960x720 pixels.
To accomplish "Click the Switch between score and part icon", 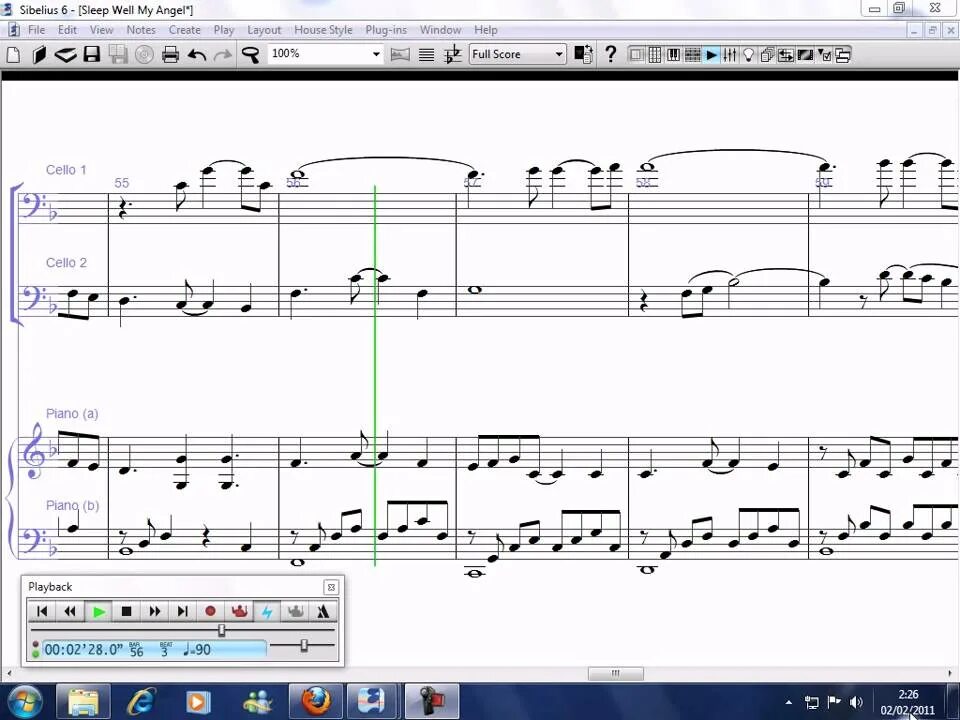I will [583, 54].
